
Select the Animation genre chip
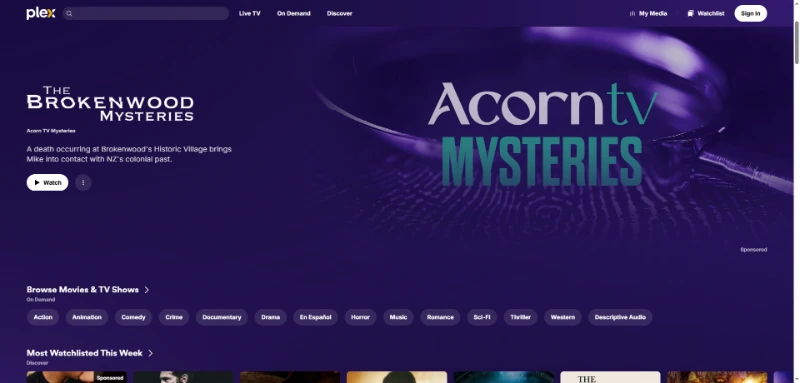click(87, 317)
